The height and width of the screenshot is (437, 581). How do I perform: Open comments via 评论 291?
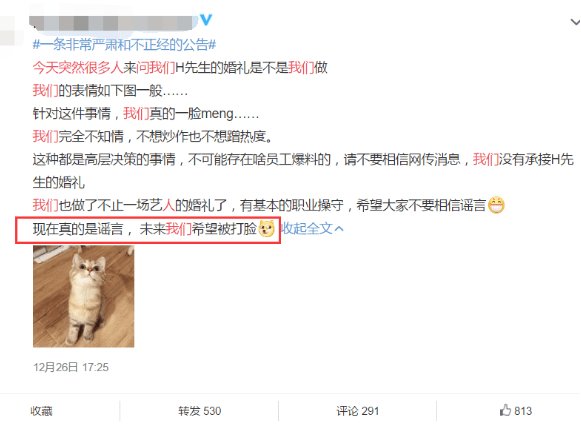pyautogui.click(x=358, y=411)
